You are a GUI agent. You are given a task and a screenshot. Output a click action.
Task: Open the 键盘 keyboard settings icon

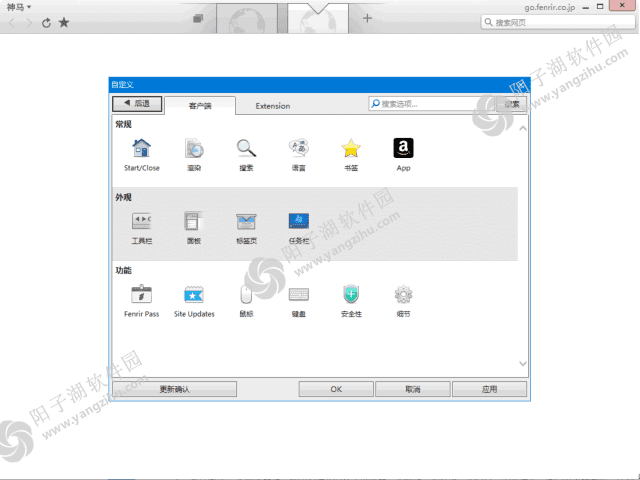299,294
